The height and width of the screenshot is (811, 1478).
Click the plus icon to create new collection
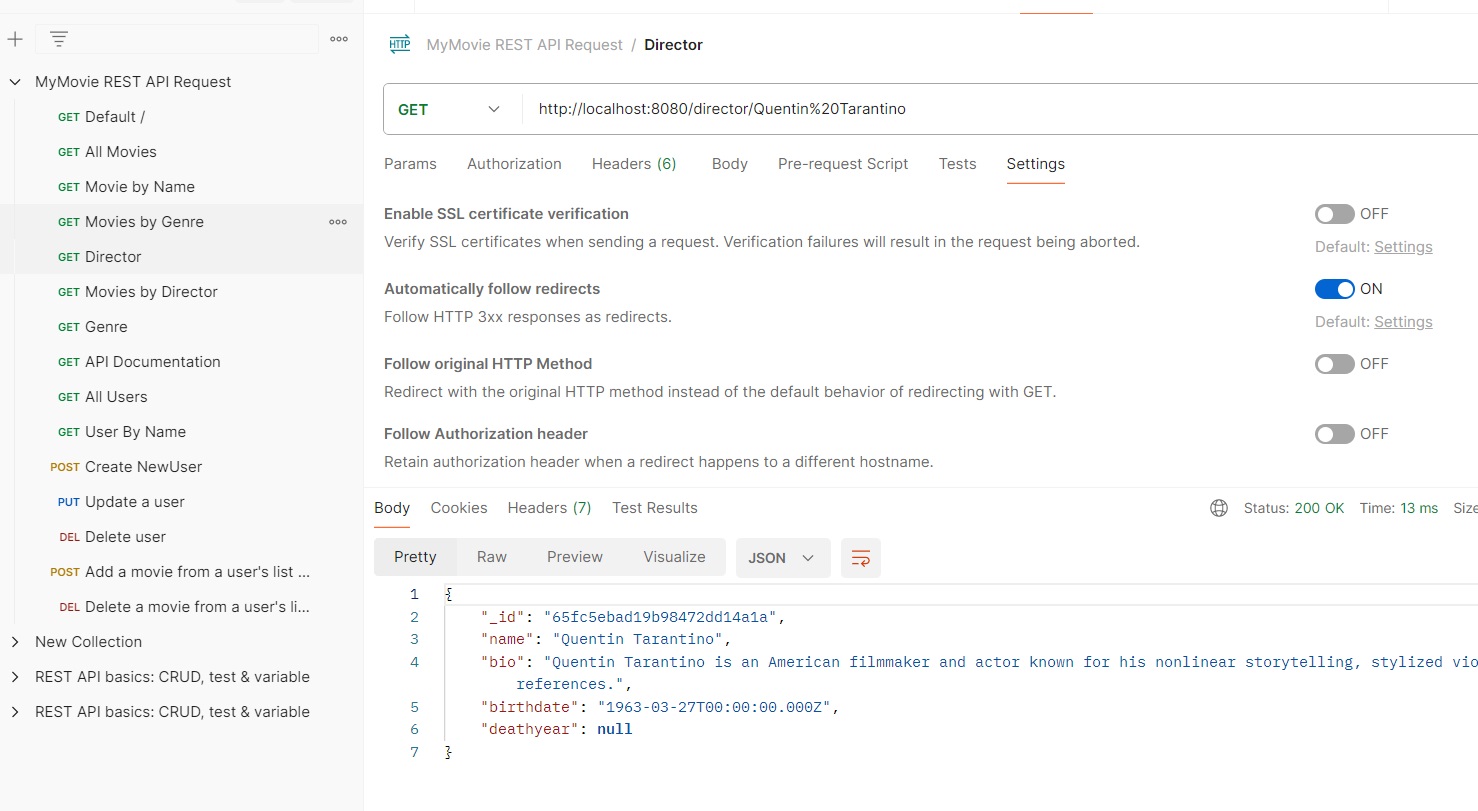pyautogui.click(x=15, y=40)
